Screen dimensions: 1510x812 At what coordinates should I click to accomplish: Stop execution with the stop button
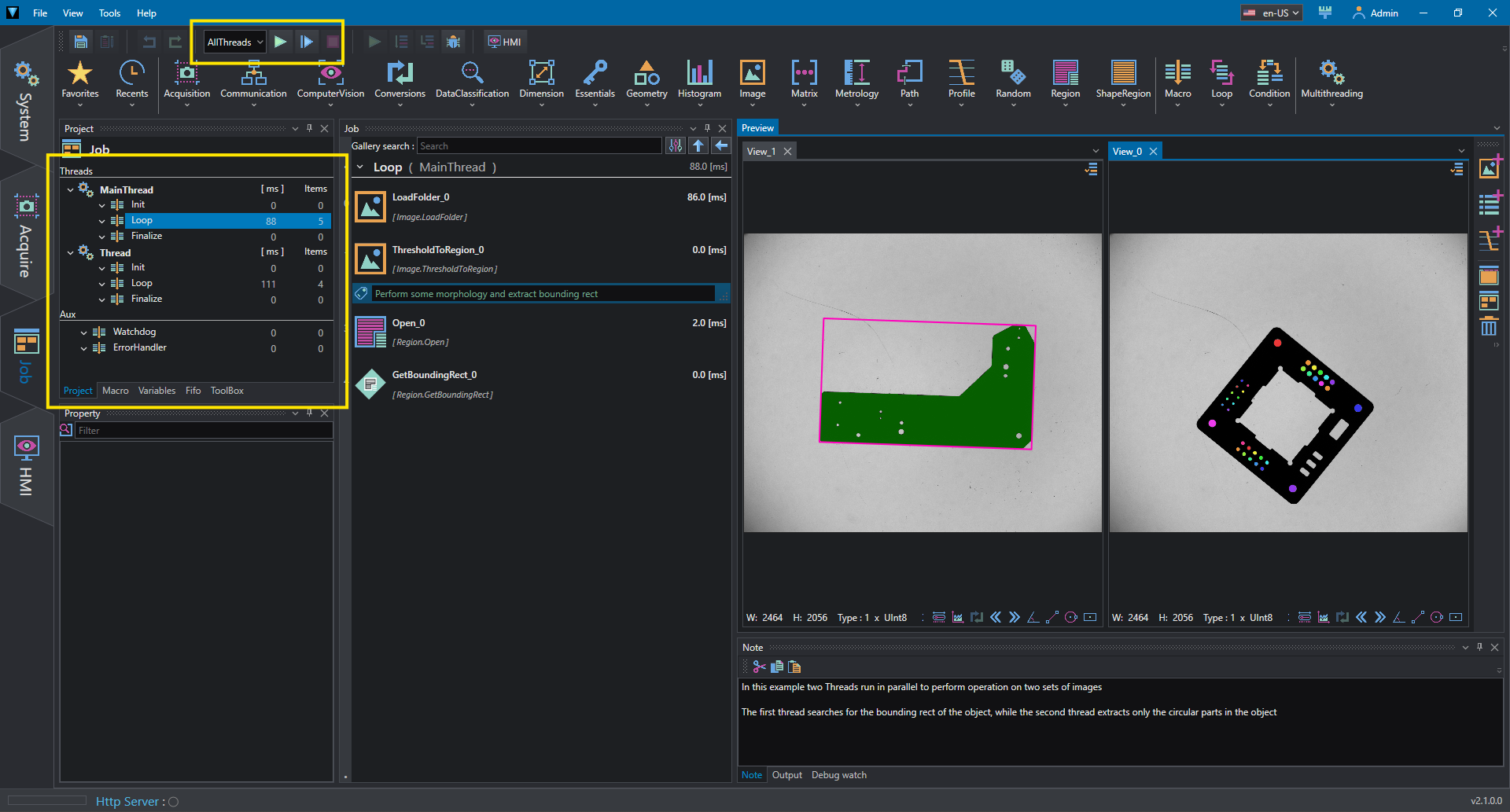(333, 42)
